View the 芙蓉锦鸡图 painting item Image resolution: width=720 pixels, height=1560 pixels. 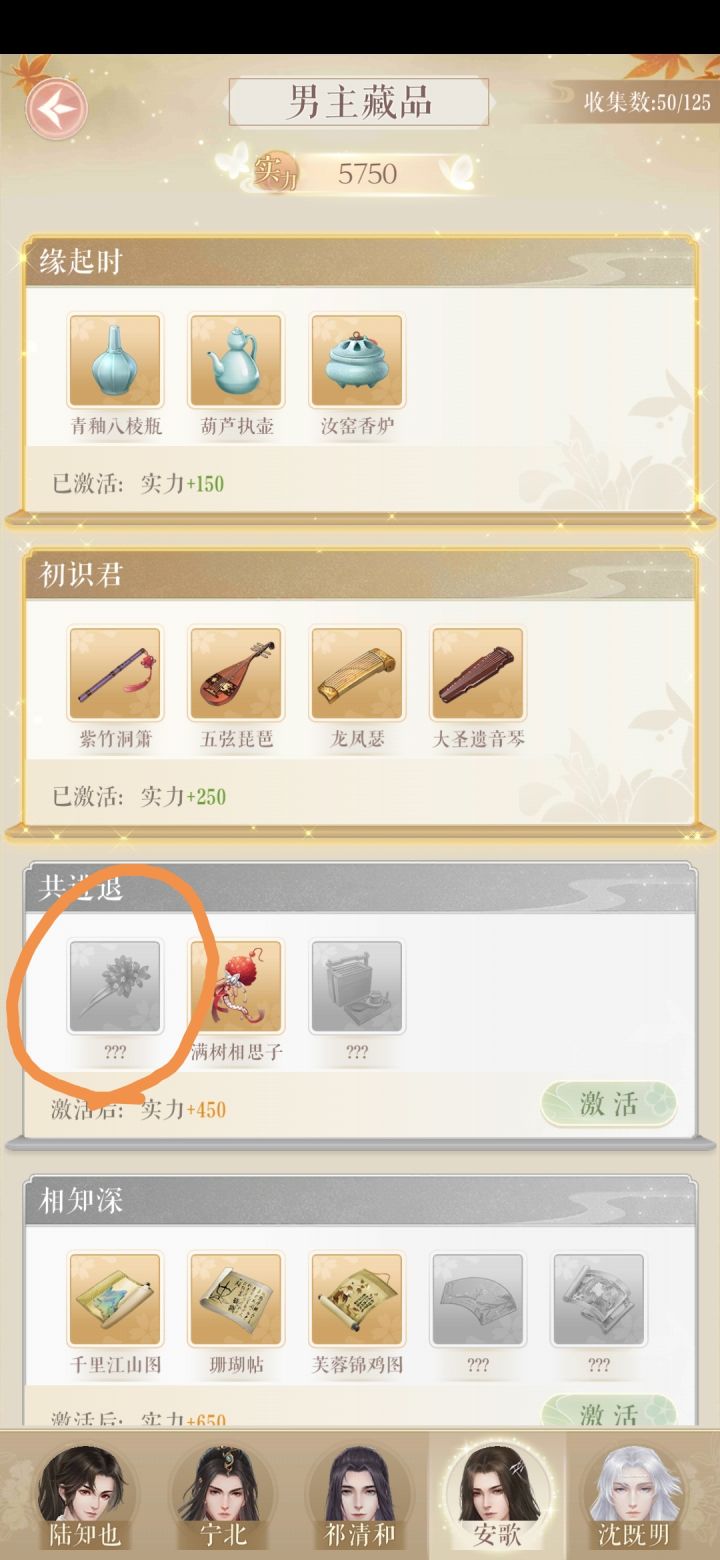point(357,1299)
